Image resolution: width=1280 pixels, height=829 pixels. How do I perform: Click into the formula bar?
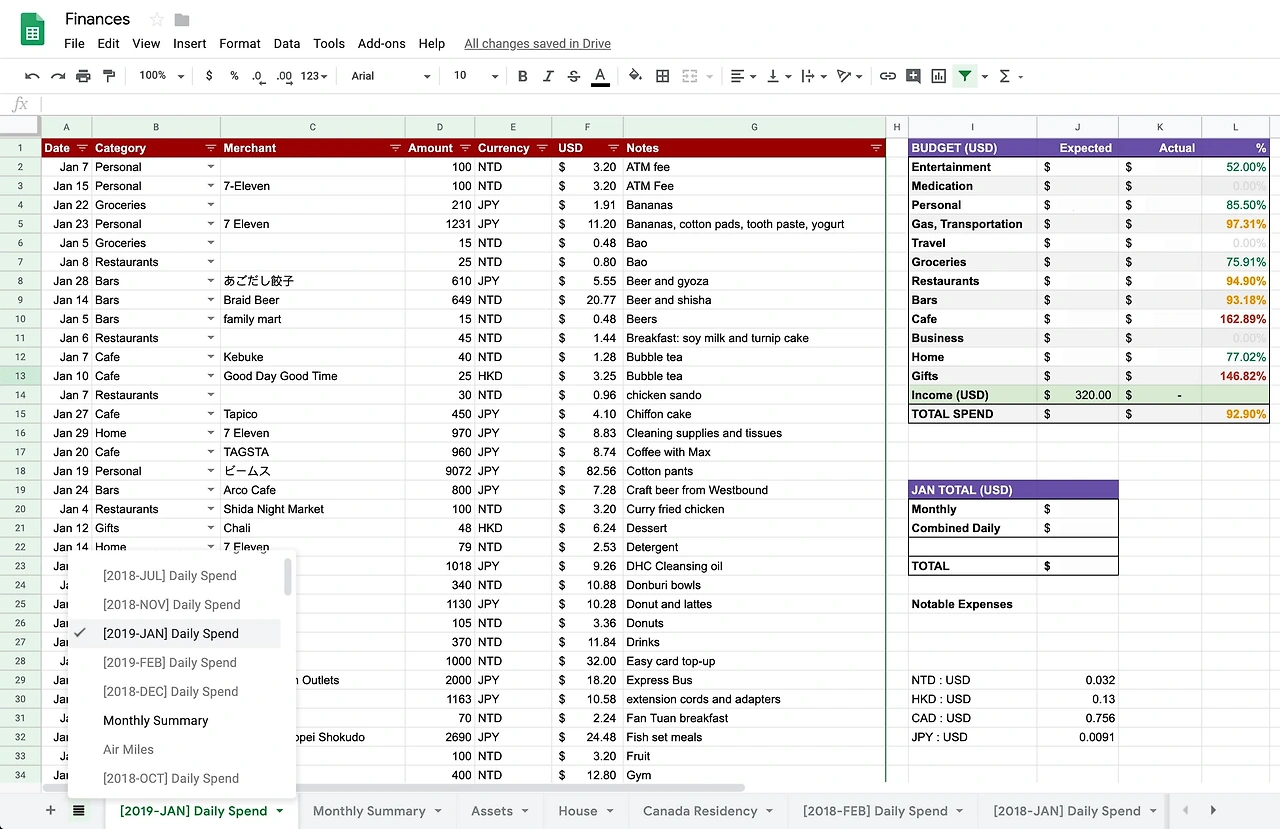click(x=660, y=104)
